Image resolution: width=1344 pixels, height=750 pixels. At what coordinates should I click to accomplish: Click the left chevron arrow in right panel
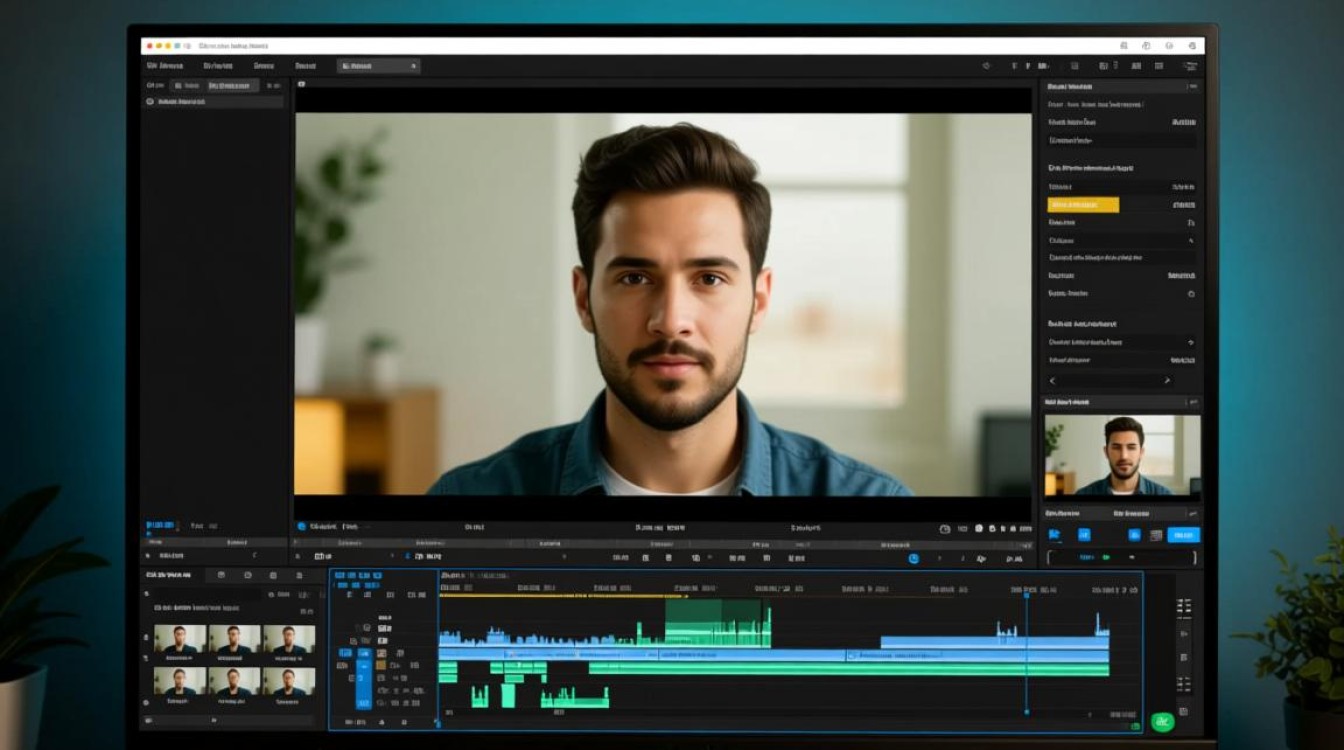pos(1052,381)
